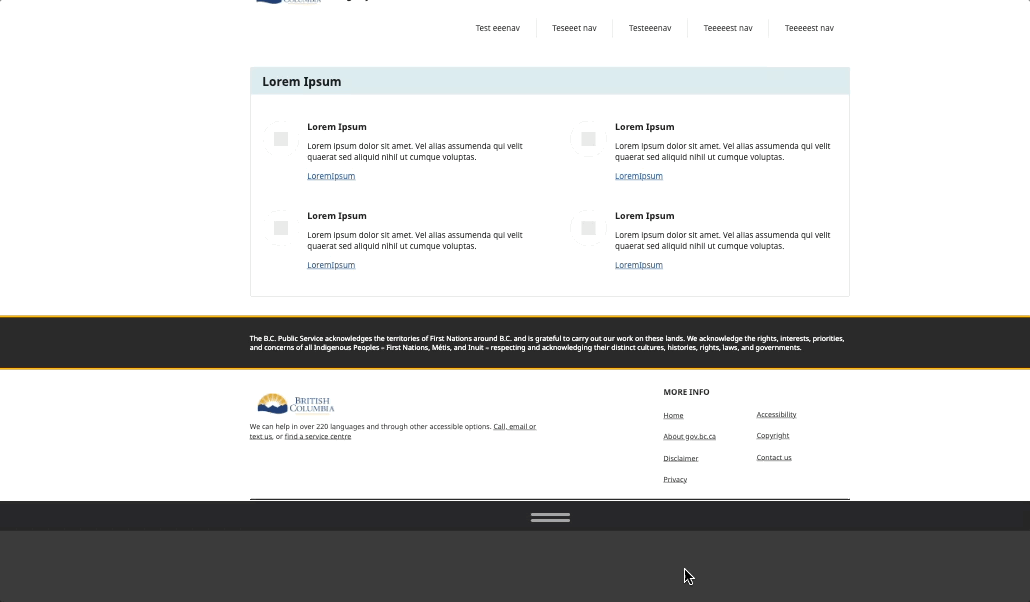This screenshot has width=1030, height=602.
Task: Click the top-right card's placeholder icon
Action: [x=589, y=139]
